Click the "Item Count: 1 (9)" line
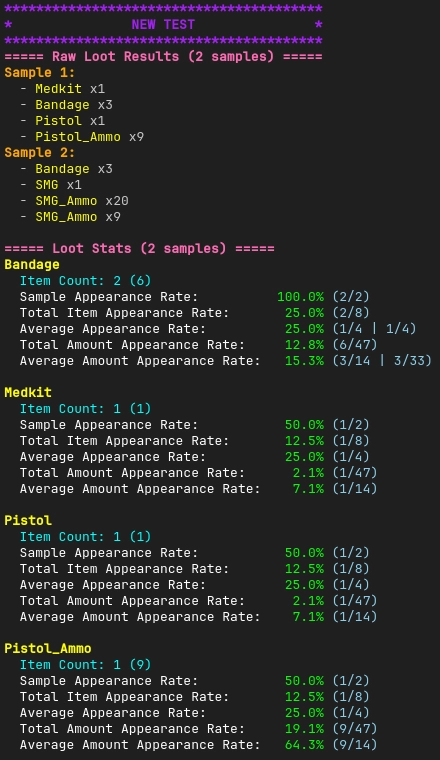440x760 pixels. point(85,664)
